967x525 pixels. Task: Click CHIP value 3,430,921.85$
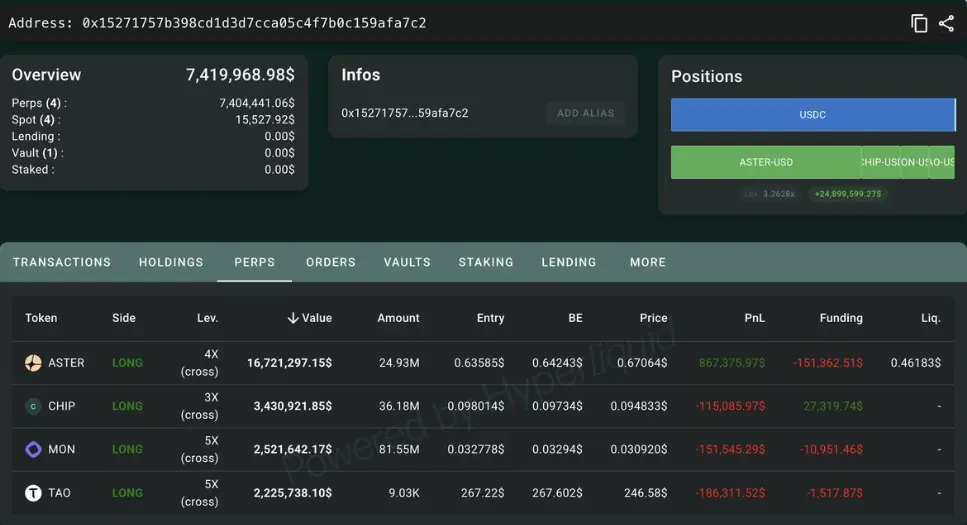pos(292,406)
